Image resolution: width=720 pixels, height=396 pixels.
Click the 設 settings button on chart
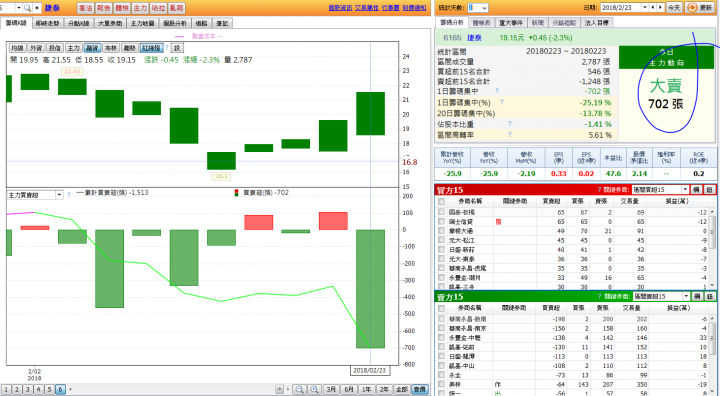pos(177,48)
